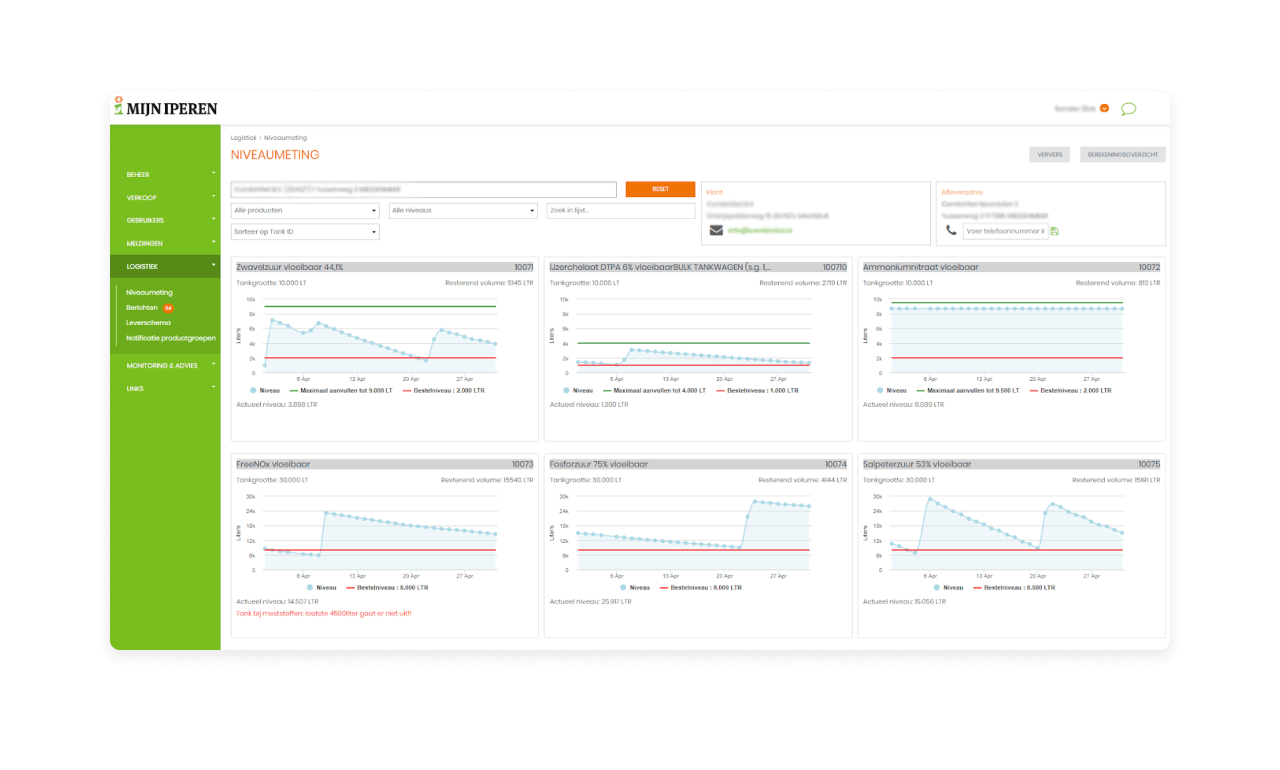
Task: Click the envelope icon to email the Klant
Action: click(716, 229)
